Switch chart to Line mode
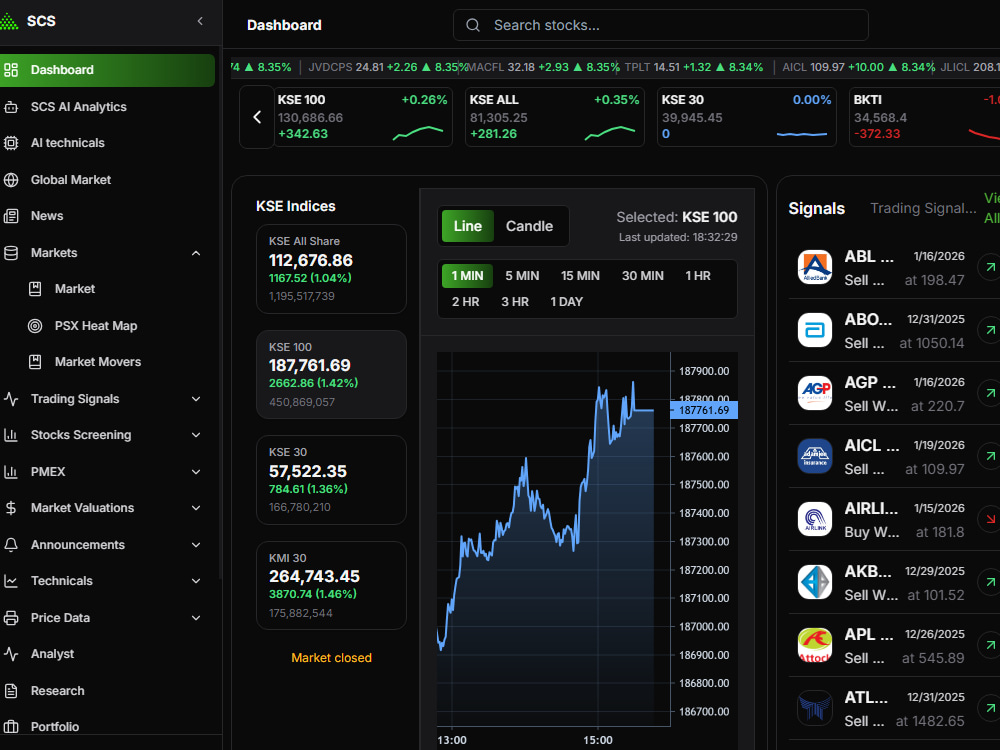Screen dimensions: 1000x750 pos(467,226)
